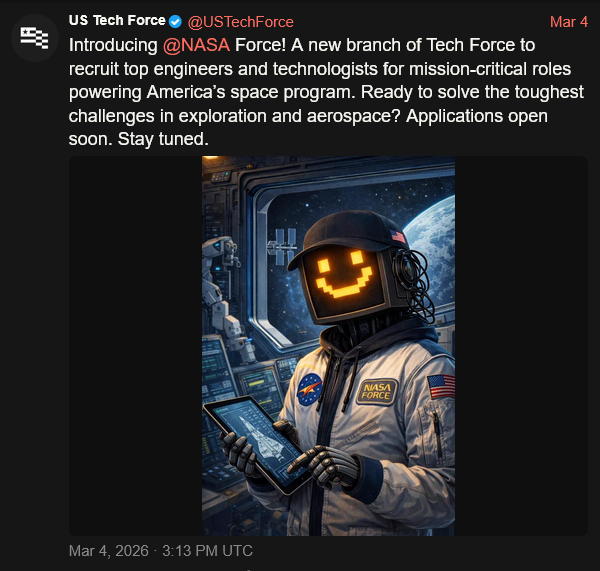Click the tablet held by the robot
Viewport: 600px width, 571px height.
pos(256,440)
